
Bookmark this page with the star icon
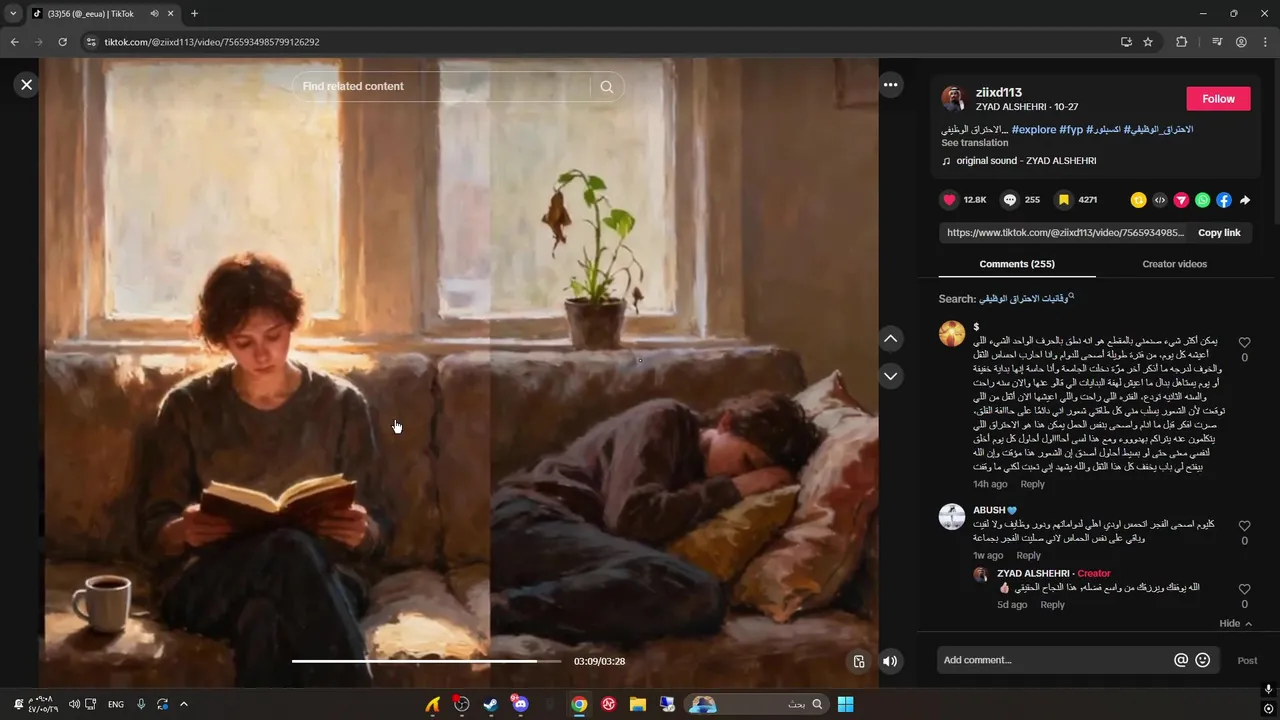(x=1148, y=42)
